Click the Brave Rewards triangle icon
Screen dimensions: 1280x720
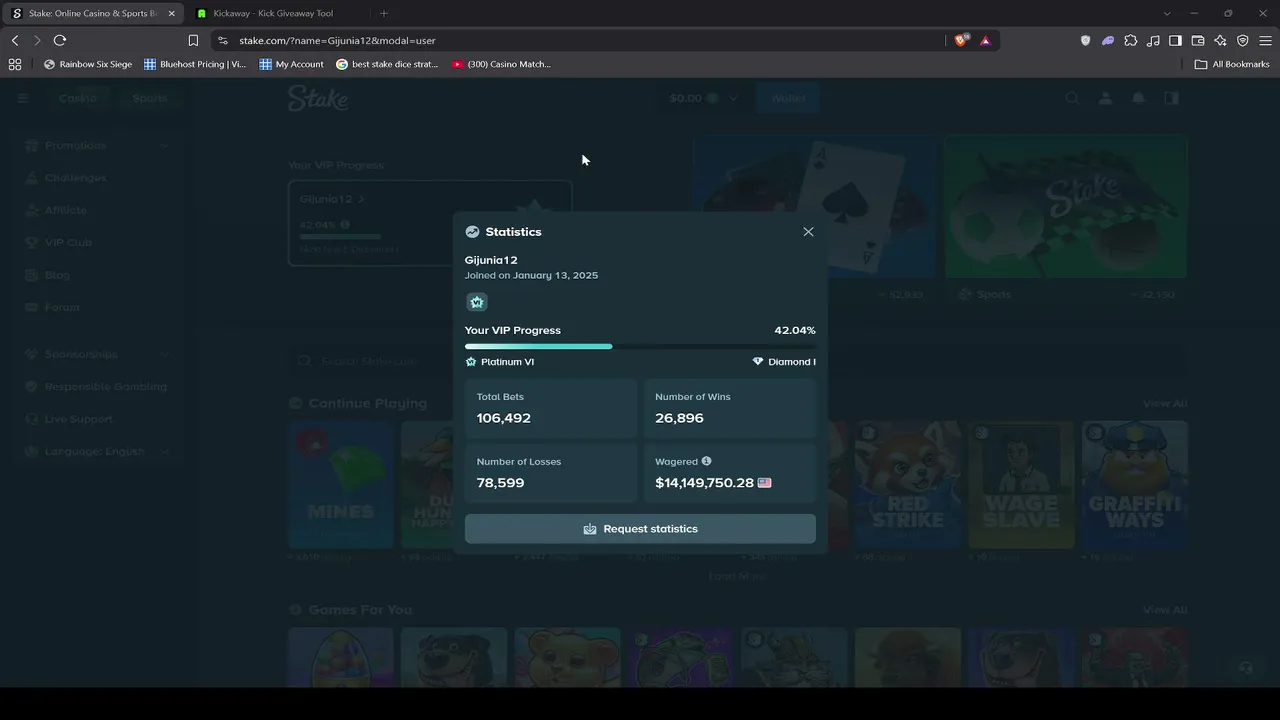tap(986, 40)
